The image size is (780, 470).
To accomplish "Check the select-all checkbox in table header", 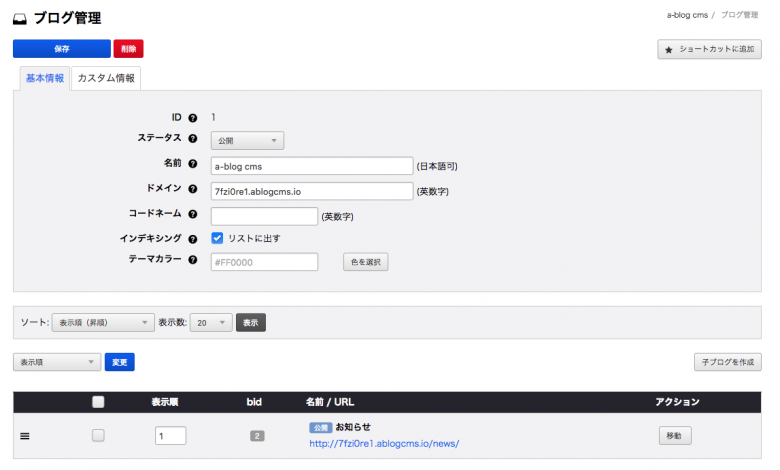I will tap(98, 402).
